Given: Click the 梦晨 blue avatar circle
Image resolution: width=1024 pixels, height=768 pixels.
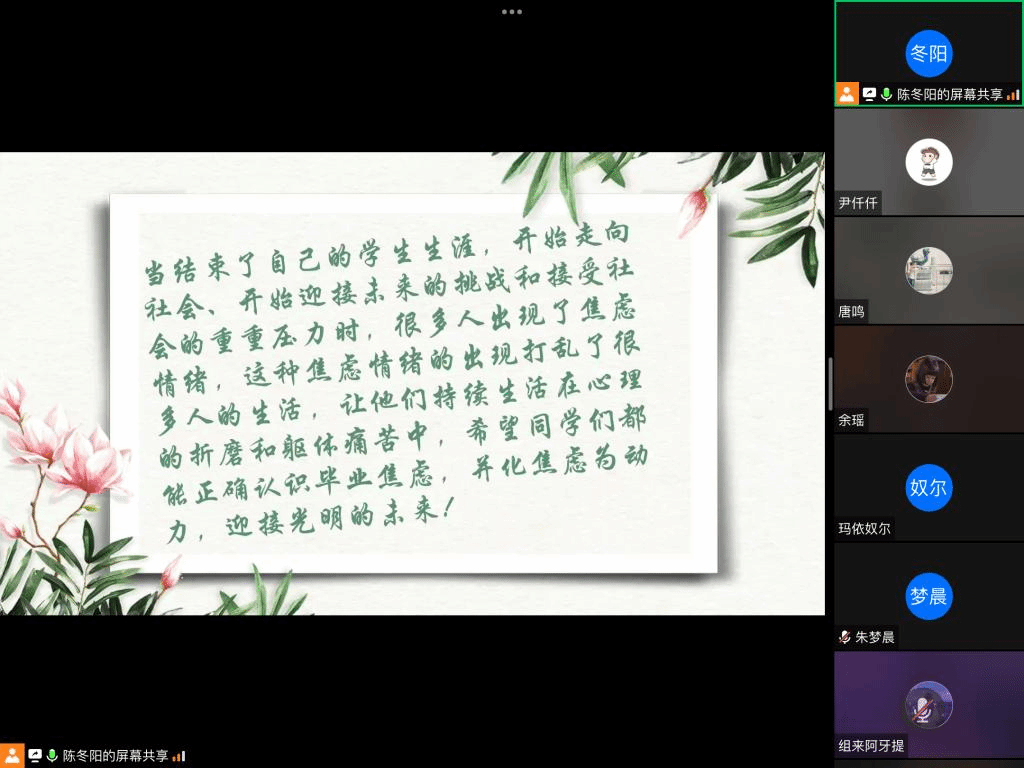Looking at the screenshot, I should point(929,596).
